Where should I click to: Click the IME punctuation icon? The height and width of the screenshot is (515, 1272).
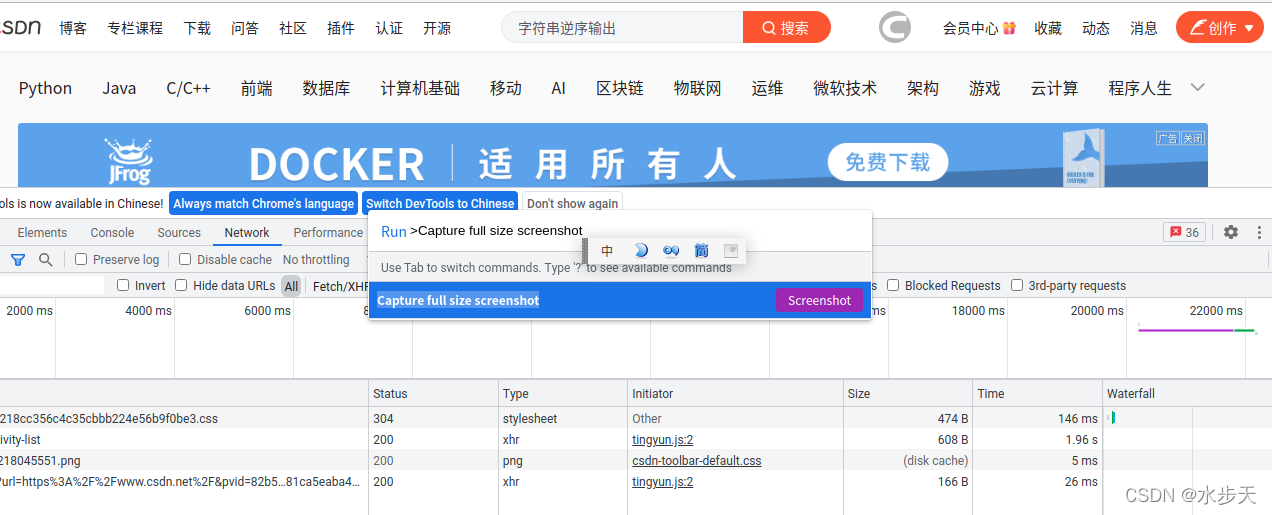(x=671, y=250)
